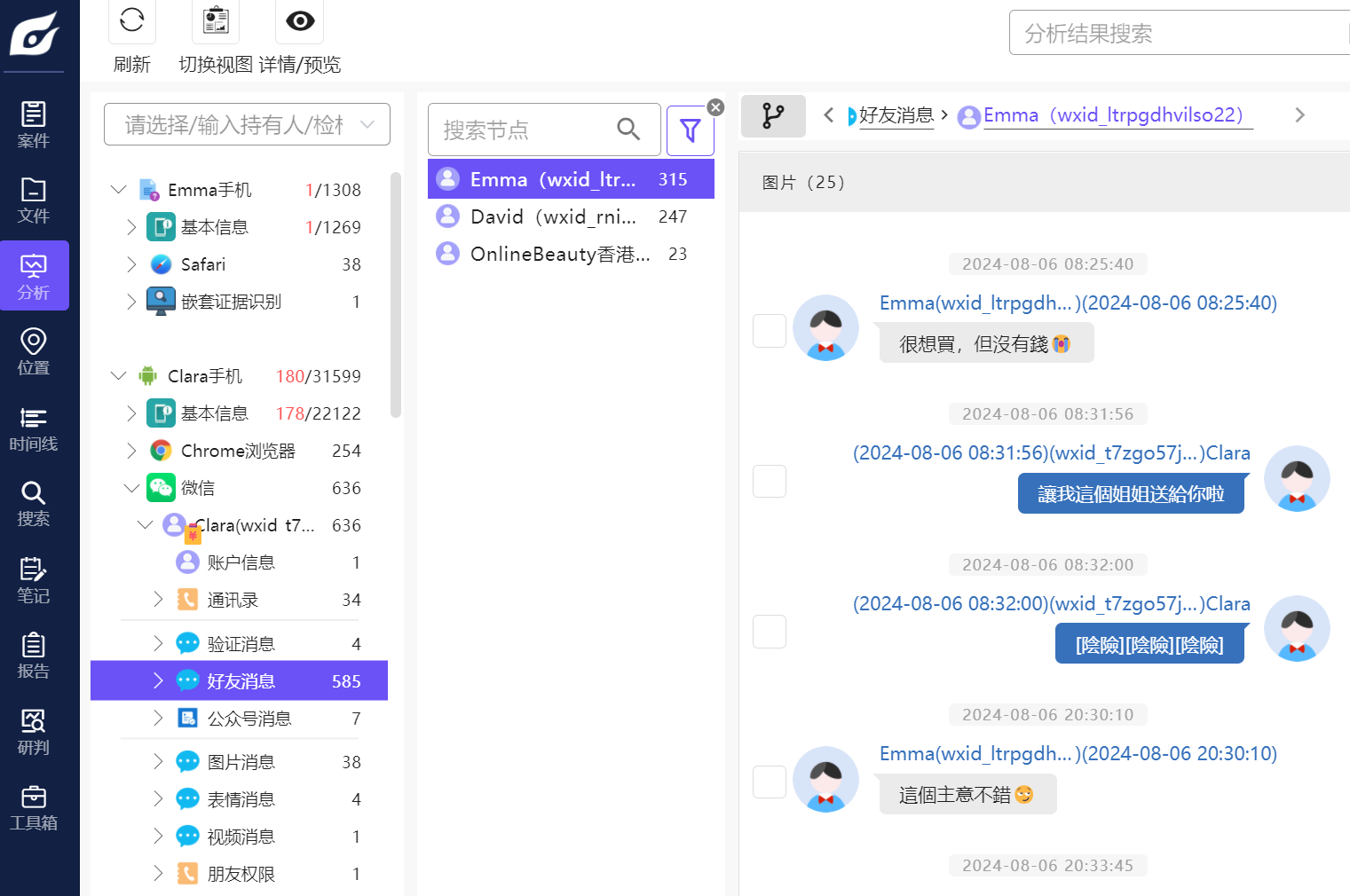Click the branch graph icon button
1350x896 pixels.
tap(773, 115)
